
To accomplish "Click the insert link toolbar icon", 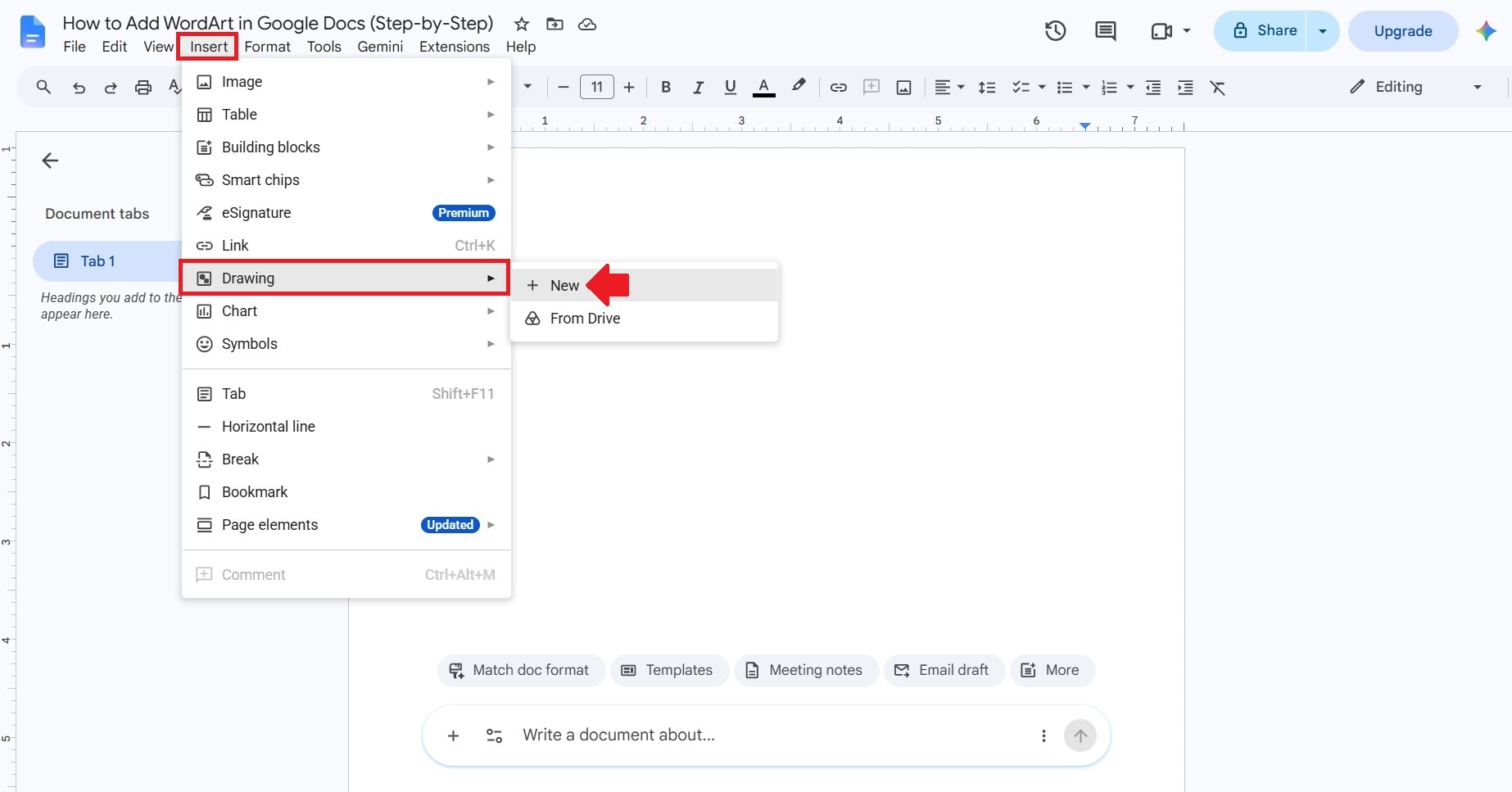I will (839, 88).
